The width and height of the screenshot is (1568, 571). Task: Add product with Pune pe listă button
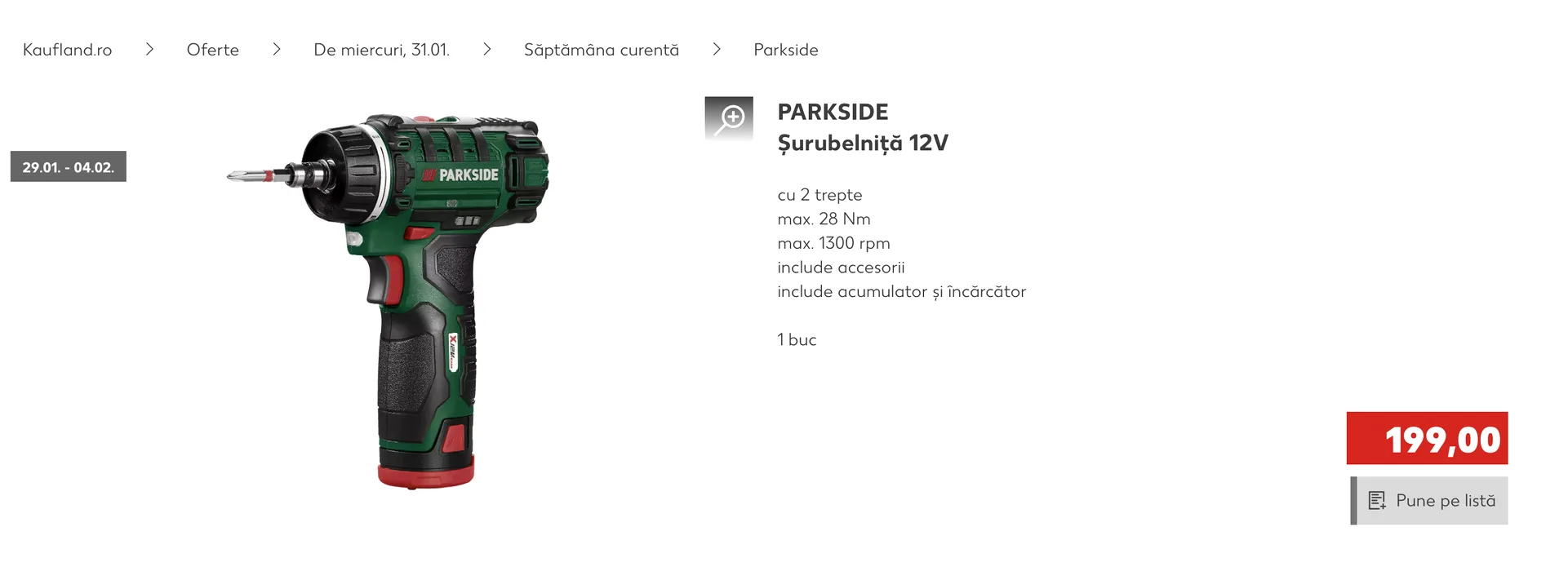[1429, 501]
